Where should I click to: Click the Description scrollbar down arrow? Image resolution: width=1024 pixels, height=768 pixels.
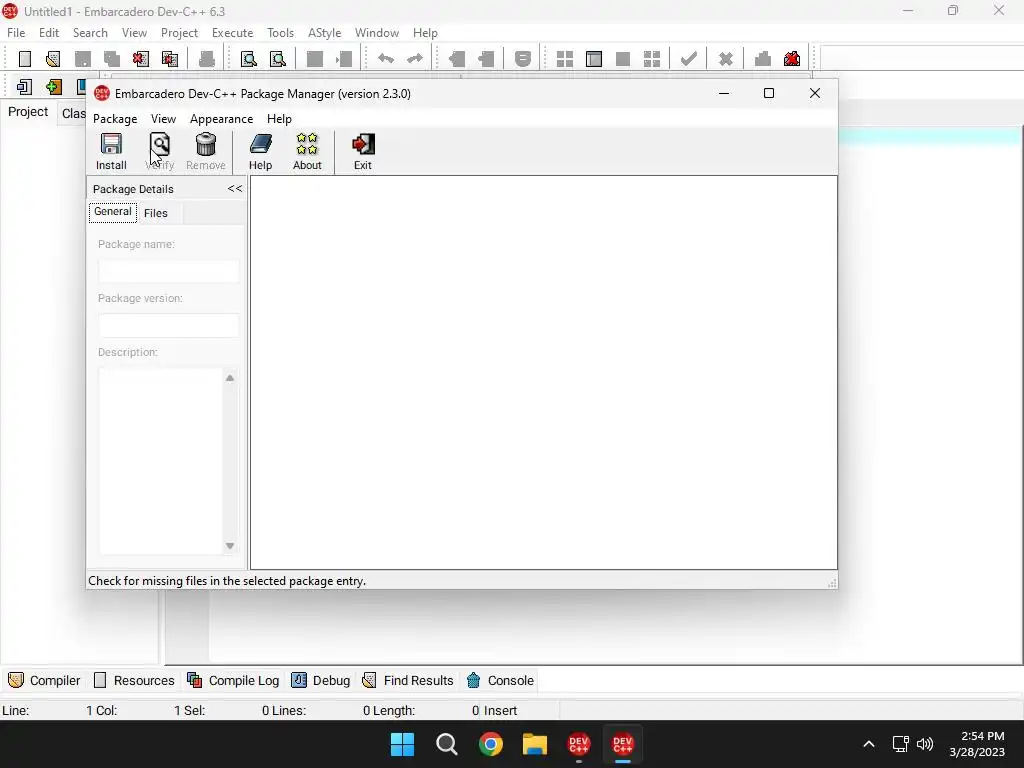(230, 546)
